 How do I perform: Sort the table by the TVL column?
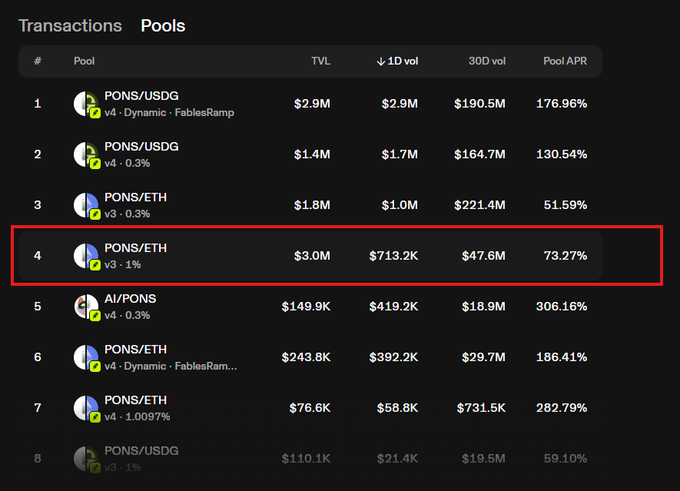tap(320, 61)
